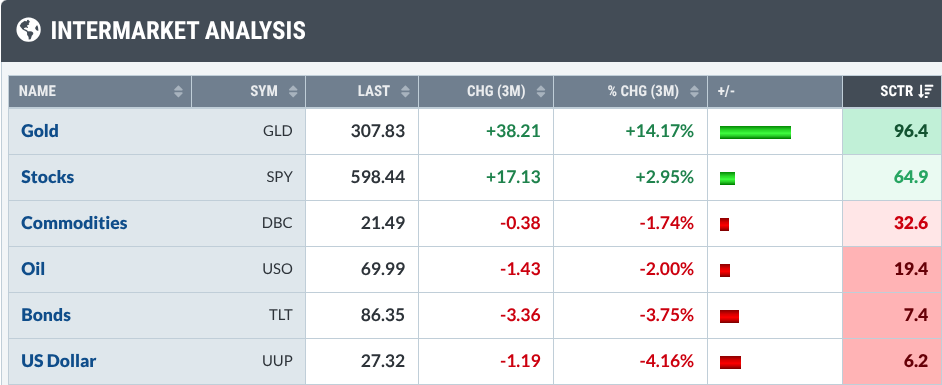
Task: Select the Oil link
Action: coord(33,269)
